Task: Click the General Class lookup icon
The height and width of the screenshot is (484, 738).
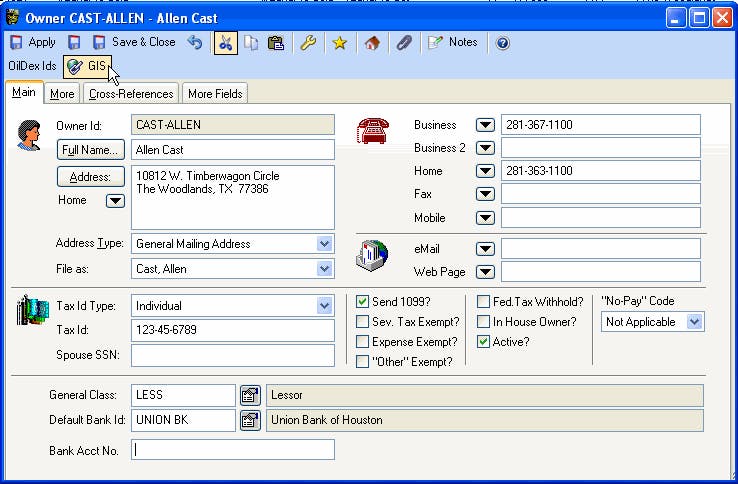Action: click(x=250, y=395)
